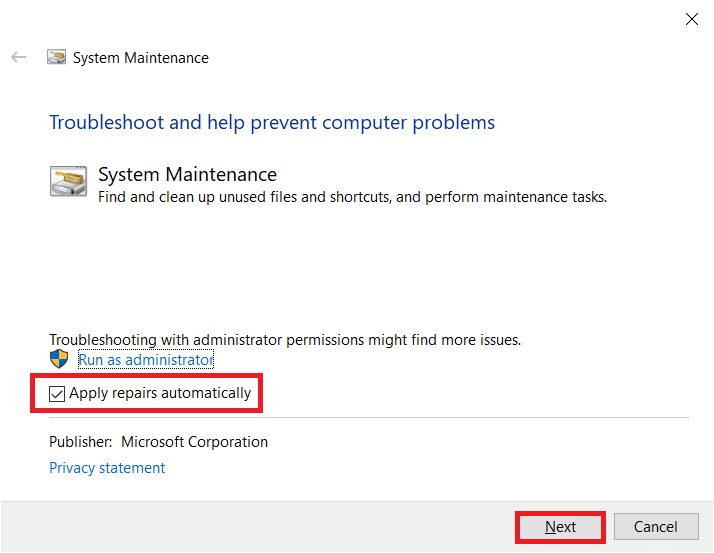Click the large System Maintenance drive icon

(x=68, y=181)
